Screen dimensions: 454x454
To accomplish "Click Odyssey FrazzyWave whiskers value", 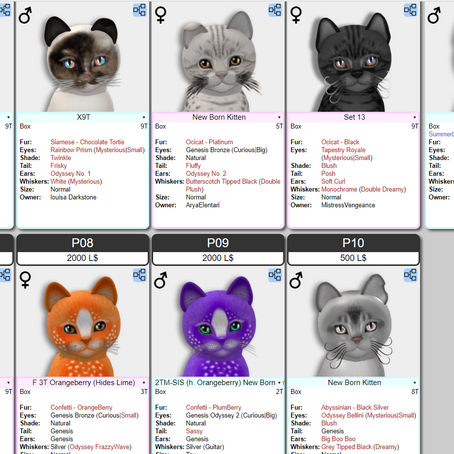I will click(100, 447).
